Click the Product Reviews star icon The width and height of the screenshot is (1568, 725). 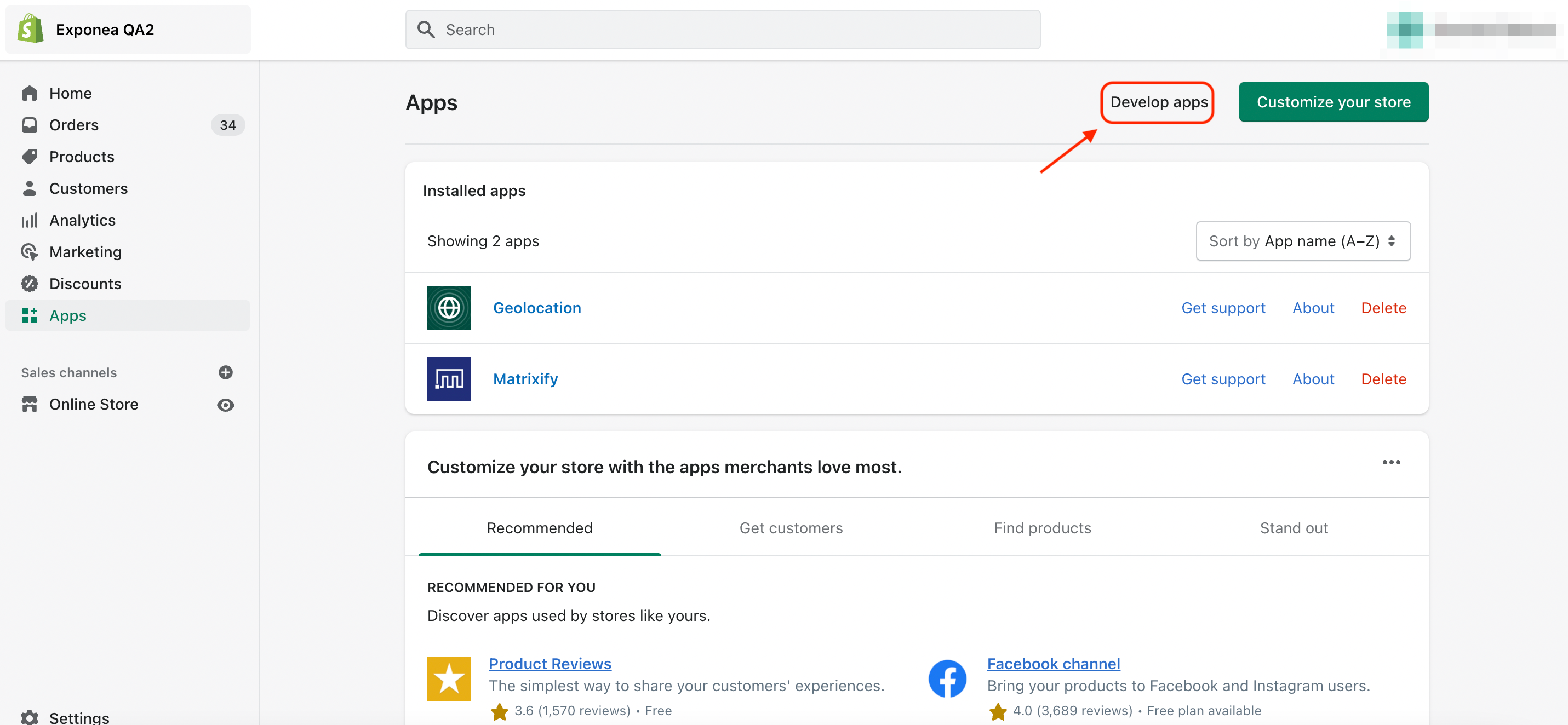click(x=449, y=678)
